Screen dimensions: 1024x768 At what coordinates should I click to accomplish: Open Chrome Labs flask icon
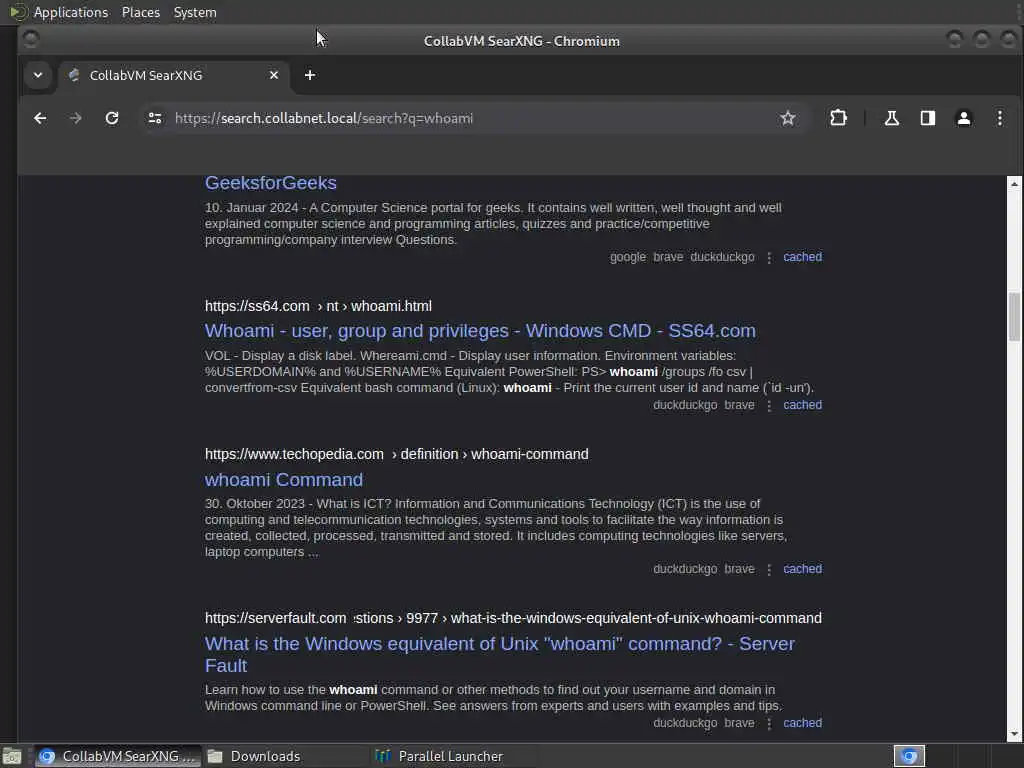(x=891, y=118)
